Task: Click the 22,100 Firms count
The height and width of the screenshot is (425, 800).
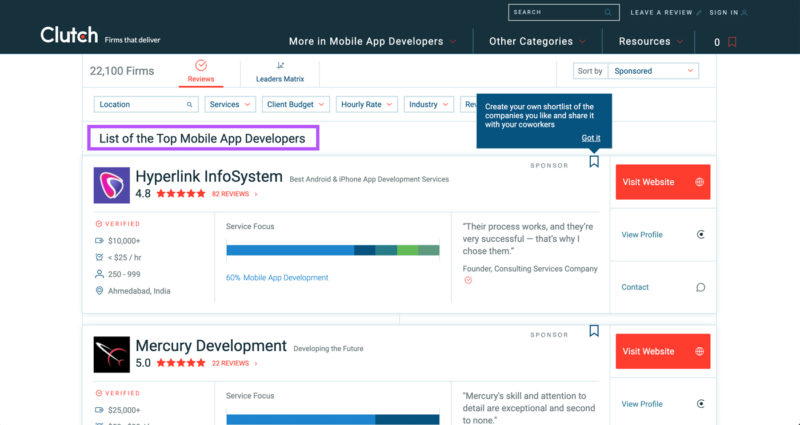Action: pyautogui.click(x=122, y=71)
